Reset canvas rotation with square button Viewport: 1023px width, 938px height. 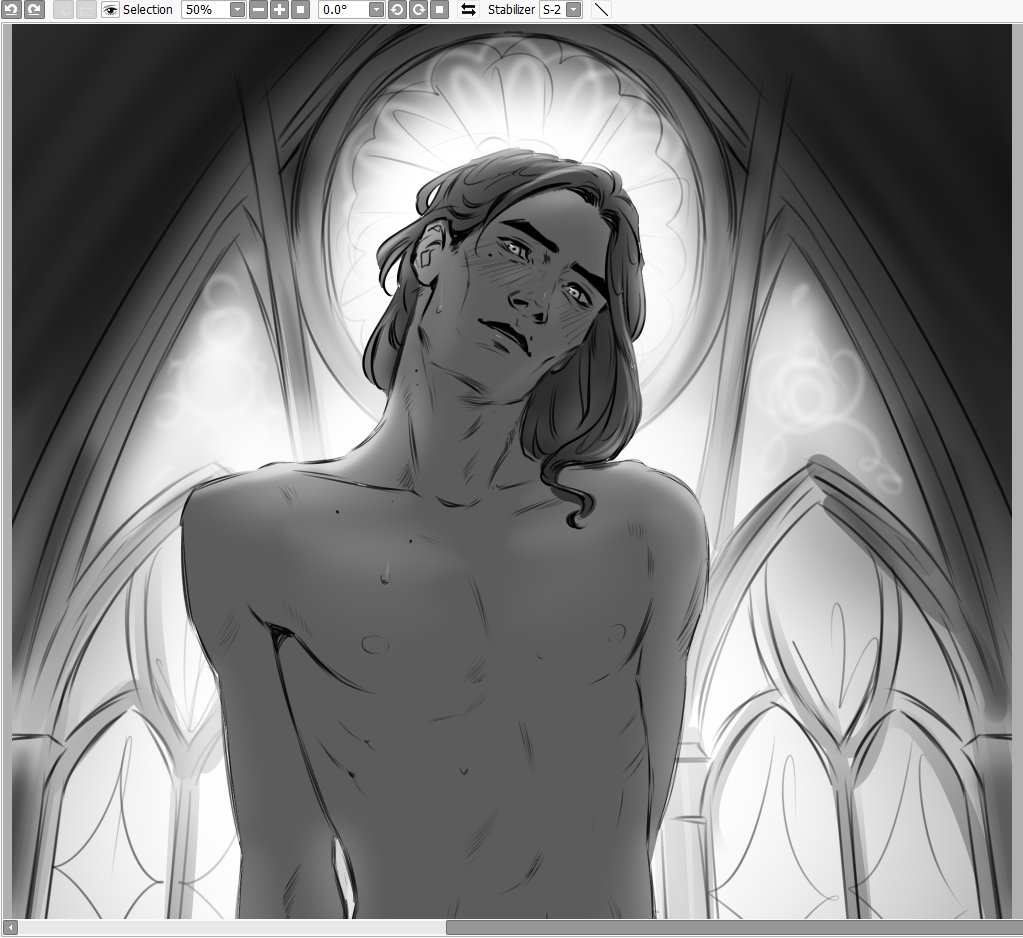[x=440, y=10]
